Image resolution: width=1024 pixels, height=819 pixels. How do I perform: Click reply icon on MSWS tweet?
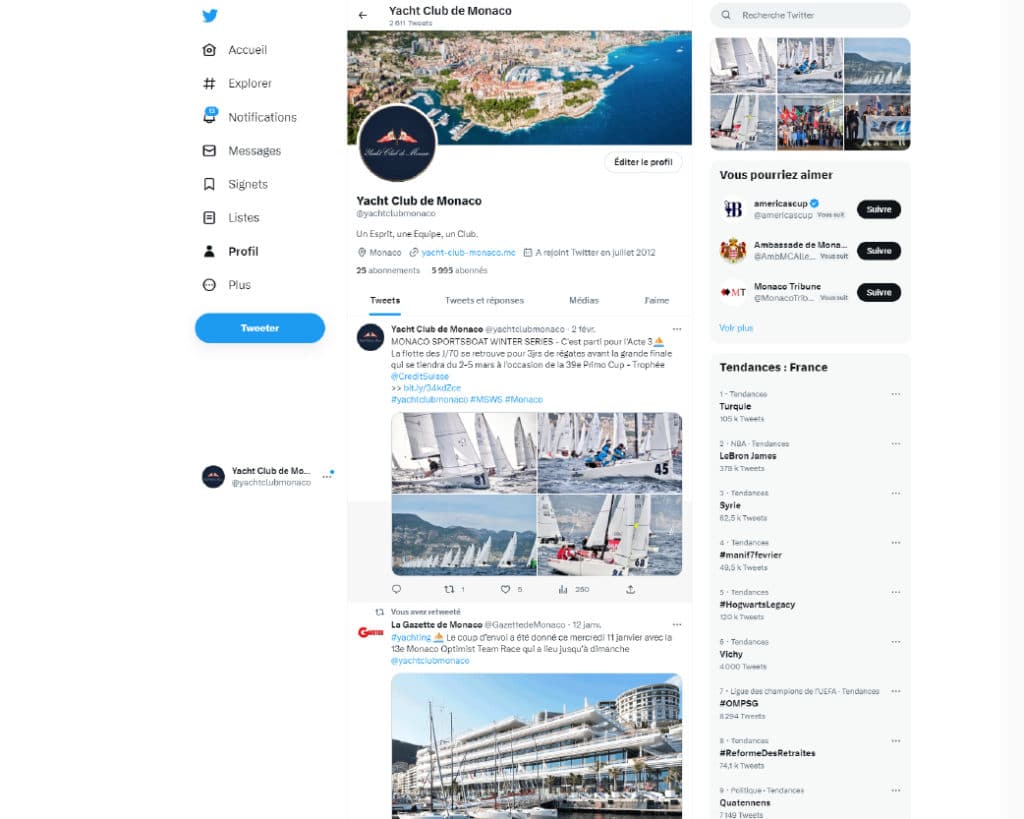[x=396, y=589]
